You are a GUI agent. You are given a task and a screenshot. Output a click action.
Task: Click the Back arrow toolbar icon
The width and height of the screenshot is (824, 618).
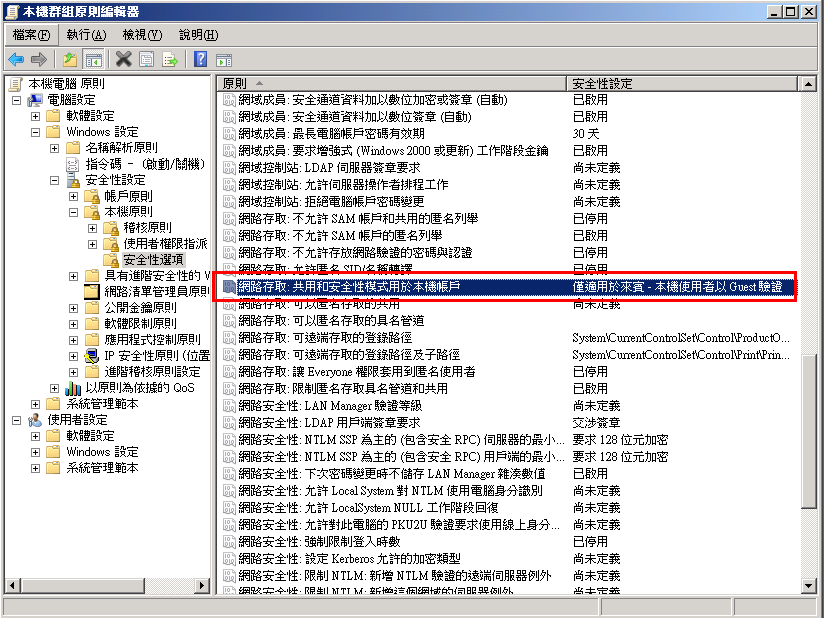point(16,59)
